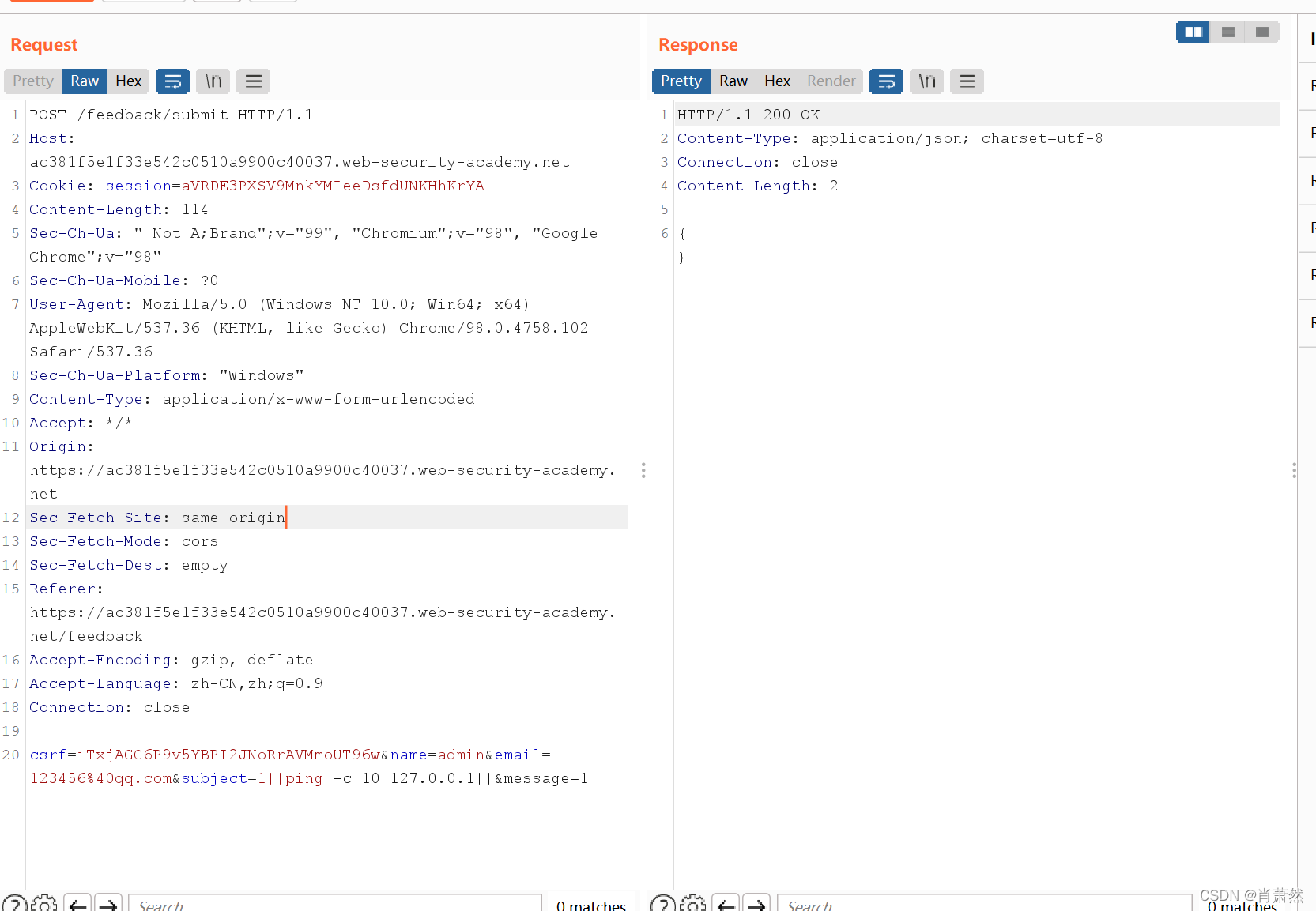Click the Sec-Fetch-Mode: cors line
1316x911 pixels.
coord(124,541)
